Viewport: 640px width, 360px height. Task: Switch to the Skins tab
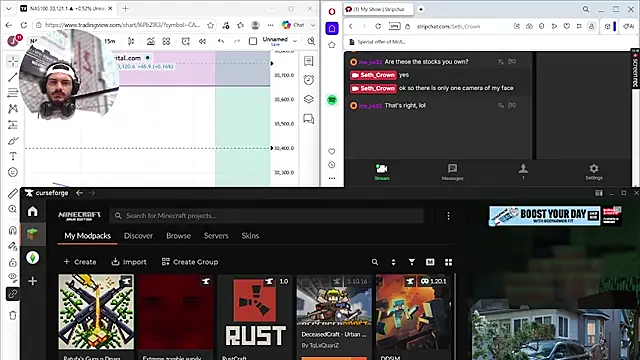pos(250,236)
